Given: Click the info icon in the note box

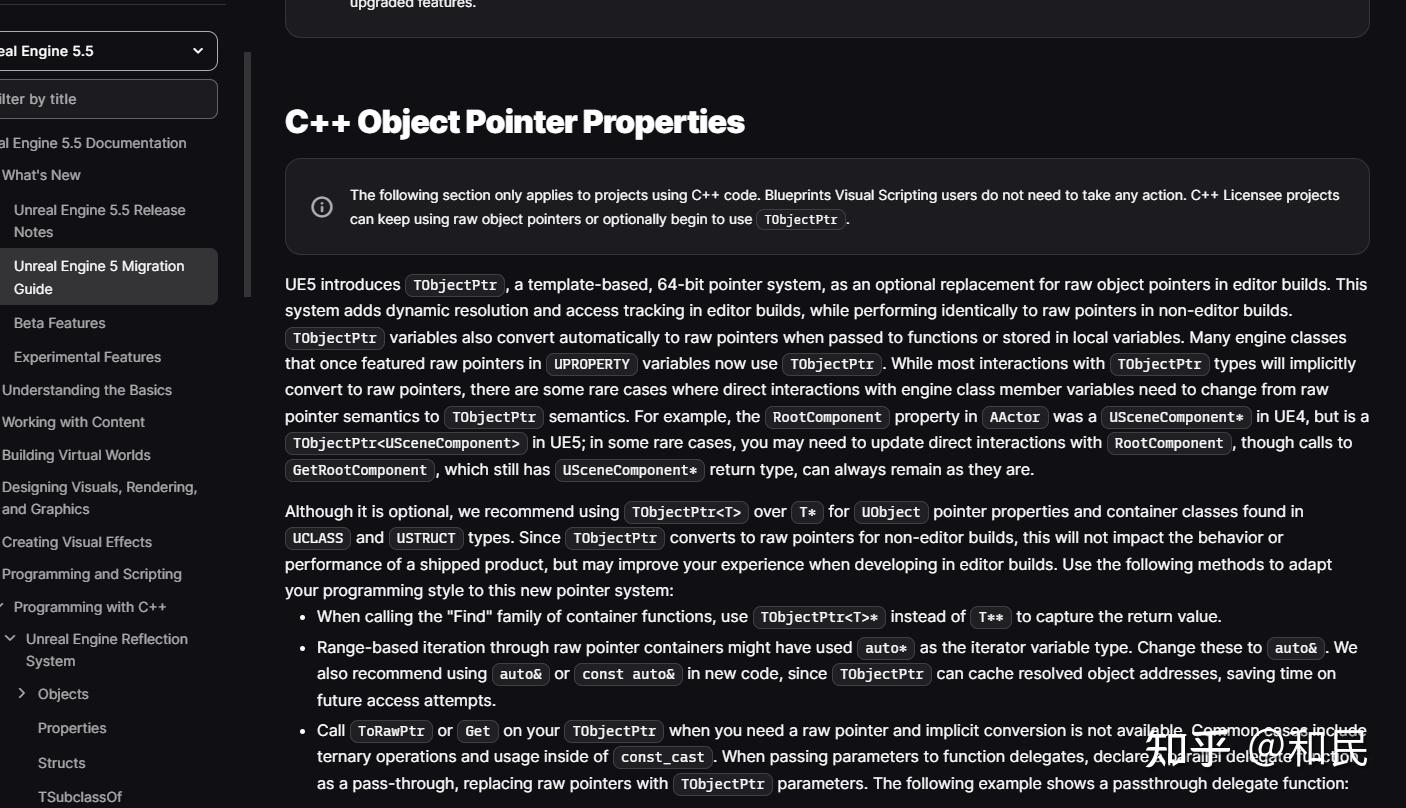Looking at the screenshot, I should click(322, 207).
